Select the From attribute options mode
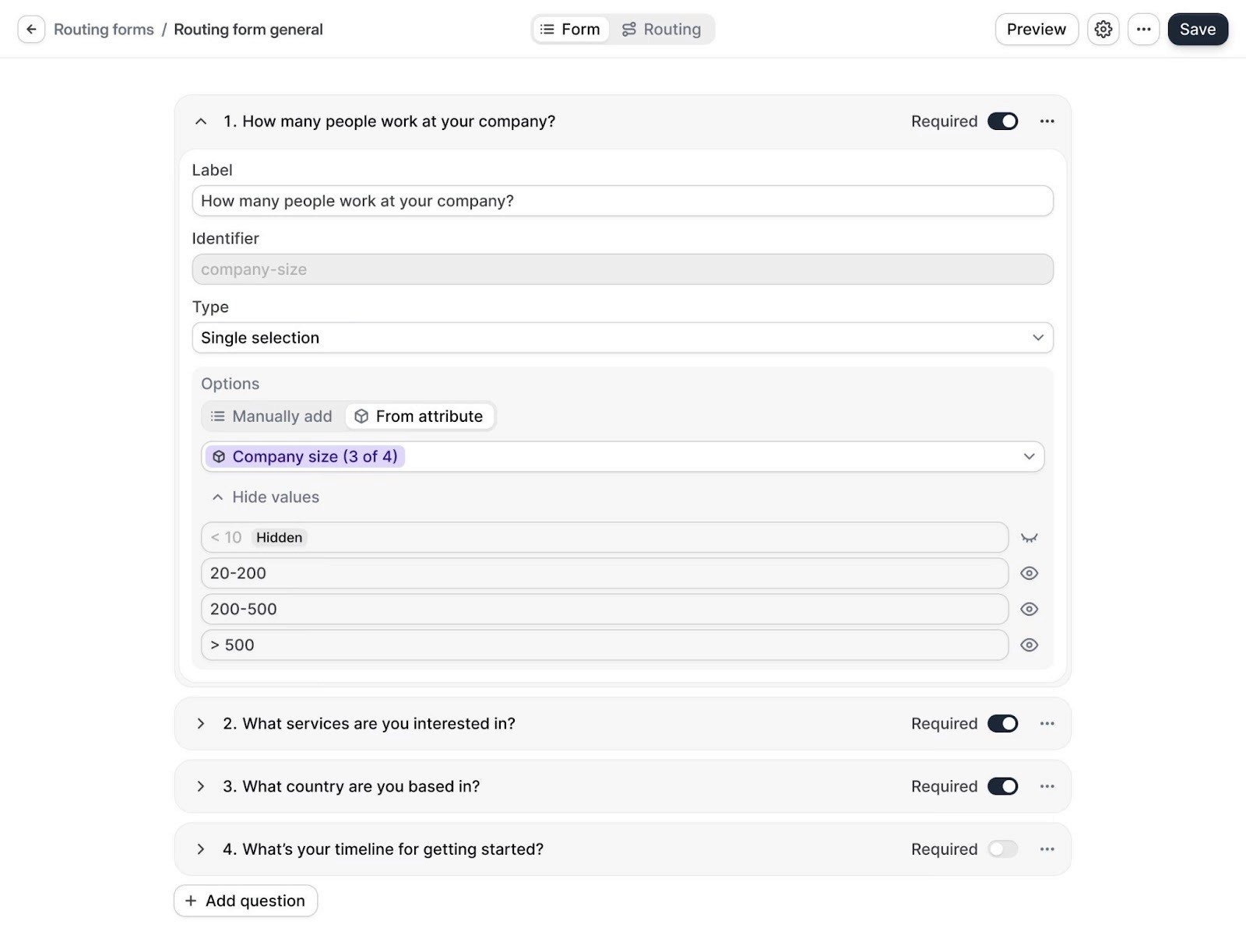Screen dimensions: 1246x952 [x=420, y=416]
